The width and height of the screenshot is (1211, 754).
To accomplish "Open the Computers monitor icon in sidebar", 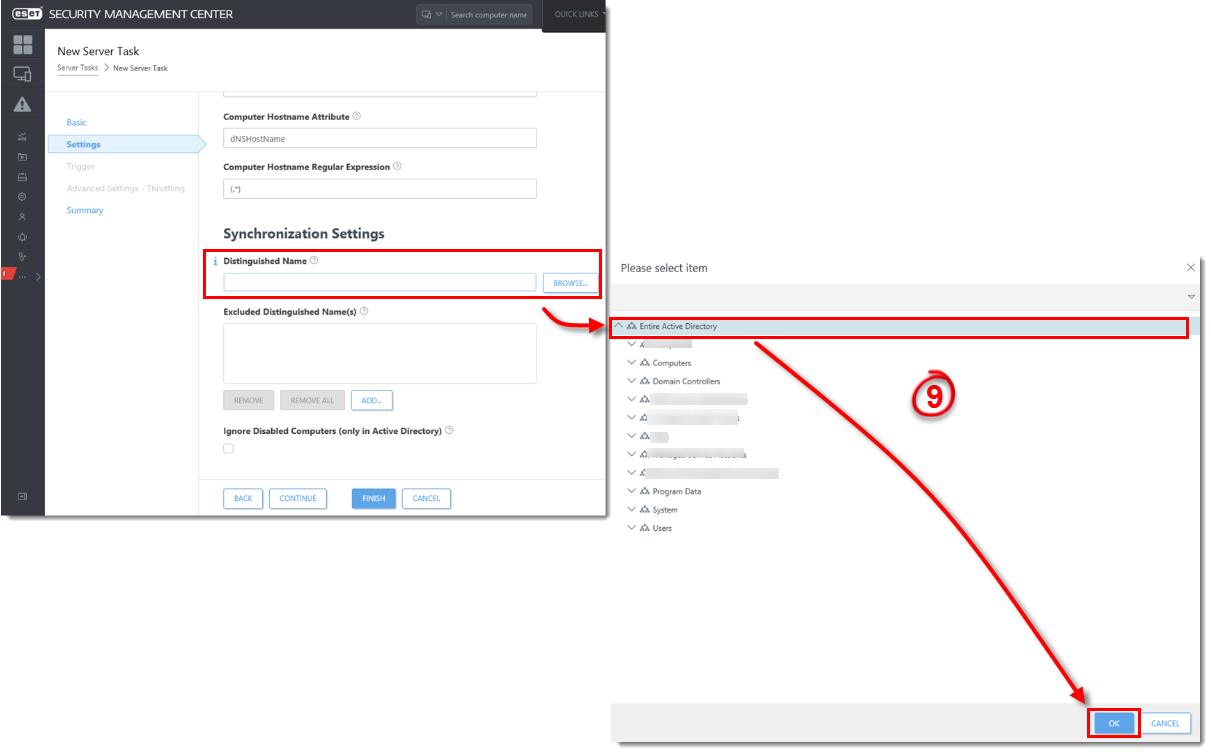I will click(x=22, y=74).
